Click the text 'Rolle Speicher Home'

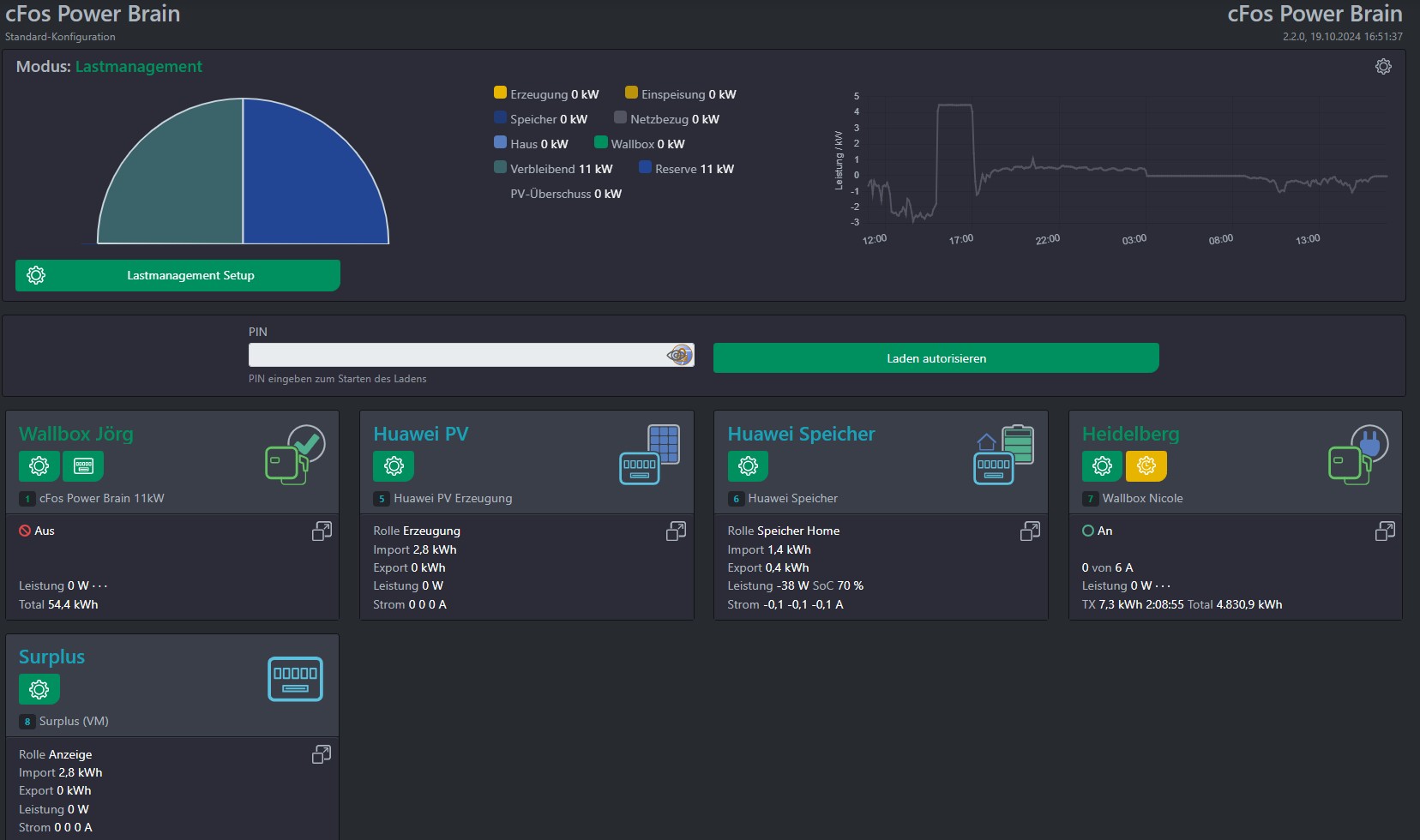click(x=784, y=531)
